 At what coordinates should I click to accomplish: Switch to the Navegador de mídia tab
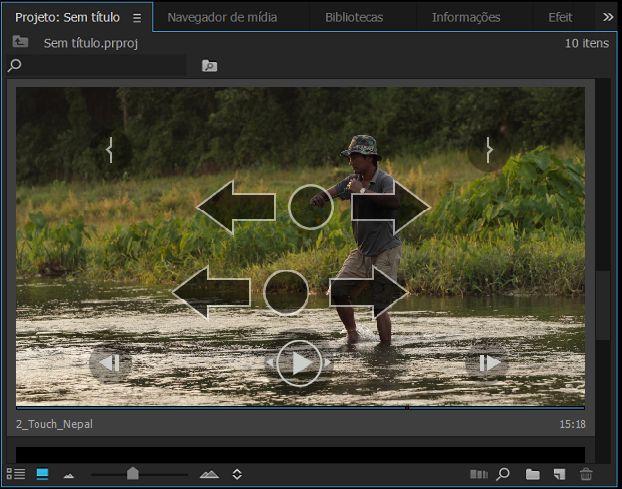[222, 17]
